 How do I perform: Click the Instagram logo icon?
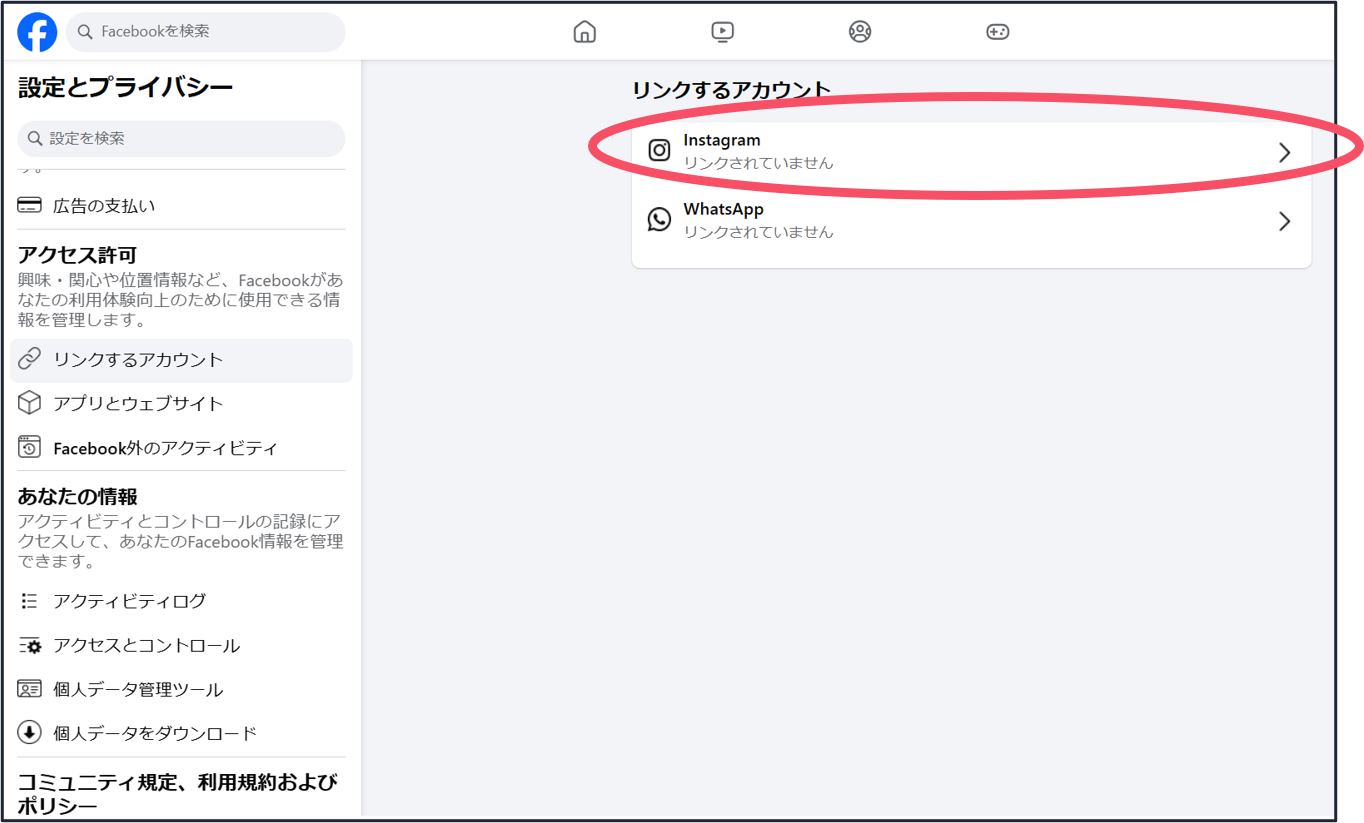pyautogui.click(x=659, y=151)
